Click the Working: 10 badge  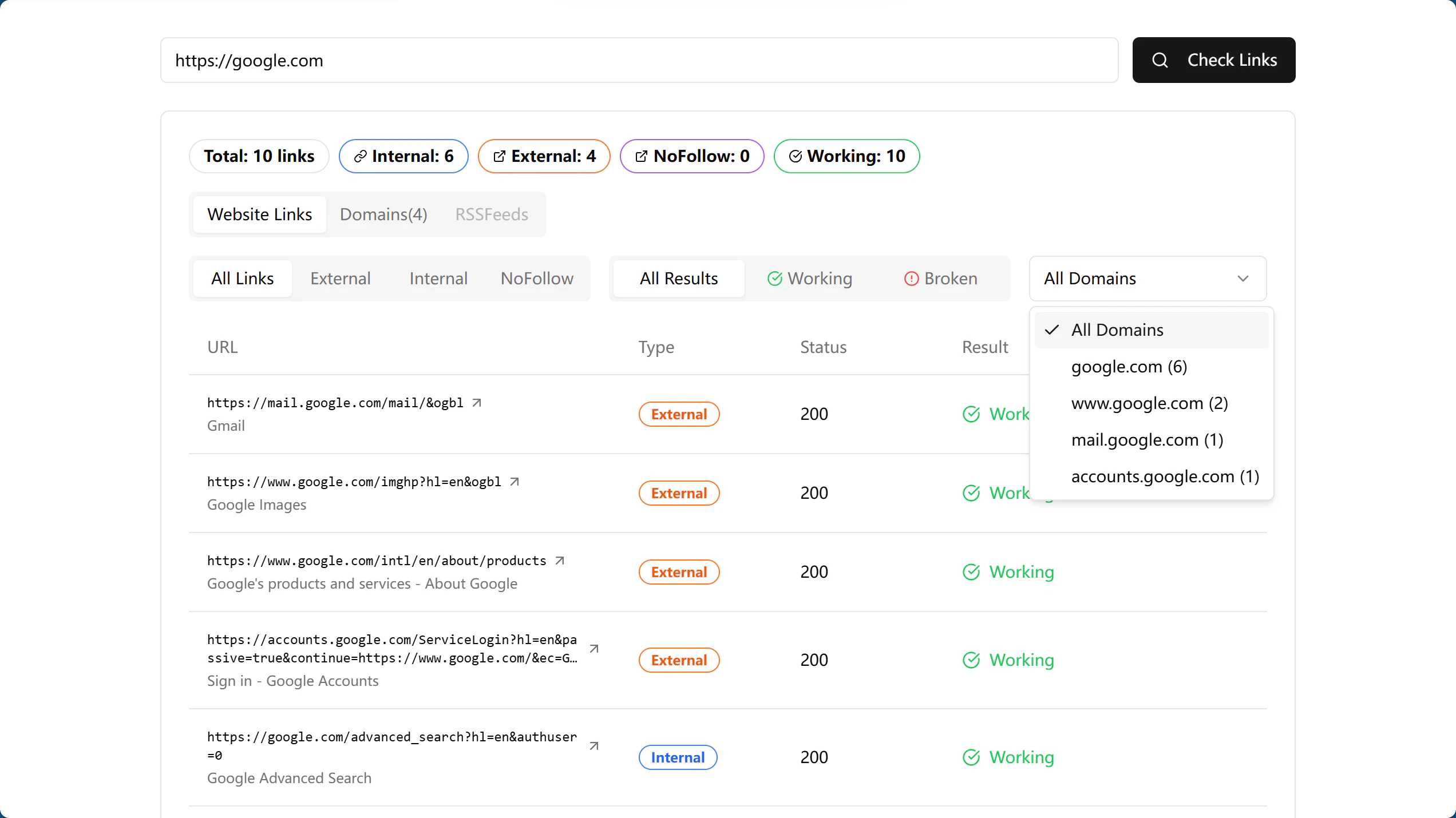point(847,156)
